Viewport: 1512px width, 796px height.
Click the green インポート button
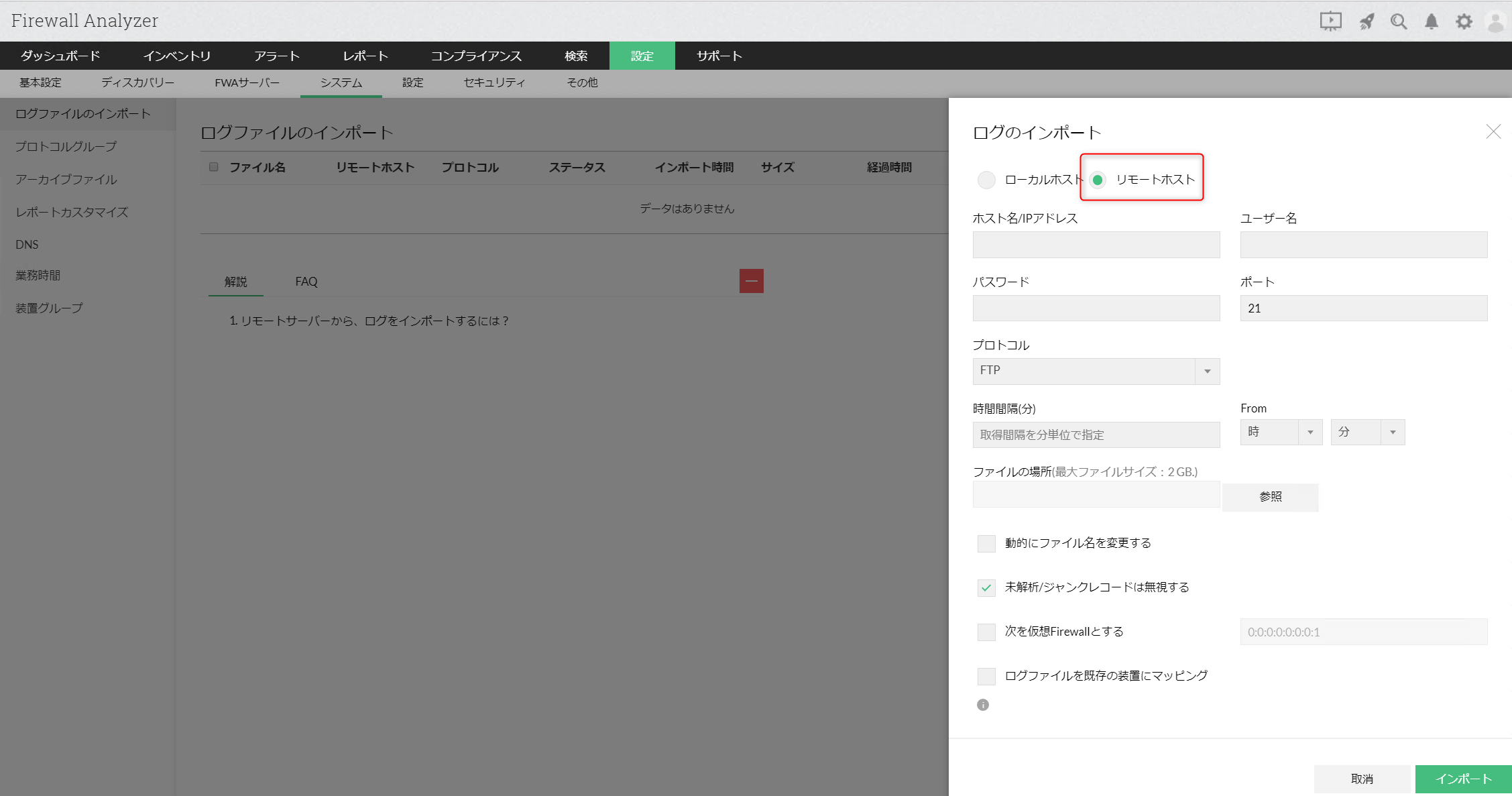coord(1462,779)
